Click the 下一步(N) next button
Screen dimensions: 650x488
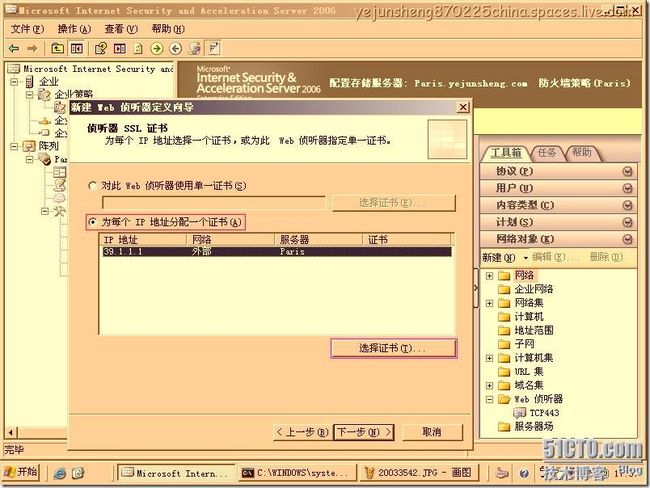(x=364, y=432)
